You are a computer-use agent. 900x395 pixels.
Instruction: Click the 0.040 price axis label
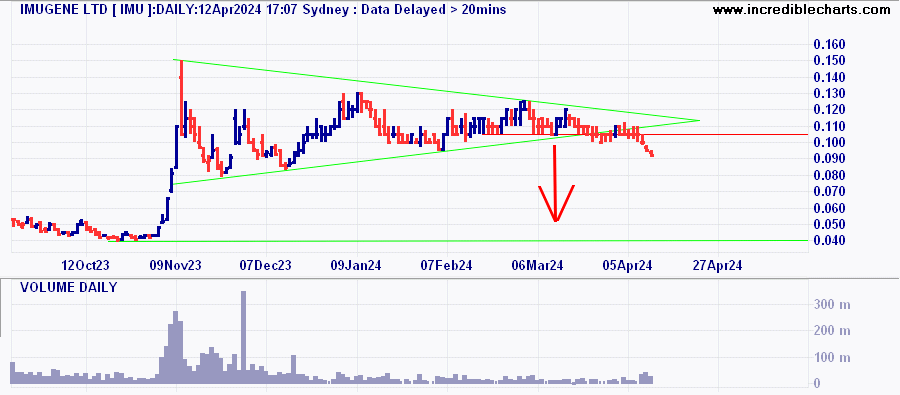pyautogui.click(x=829, y=241)
